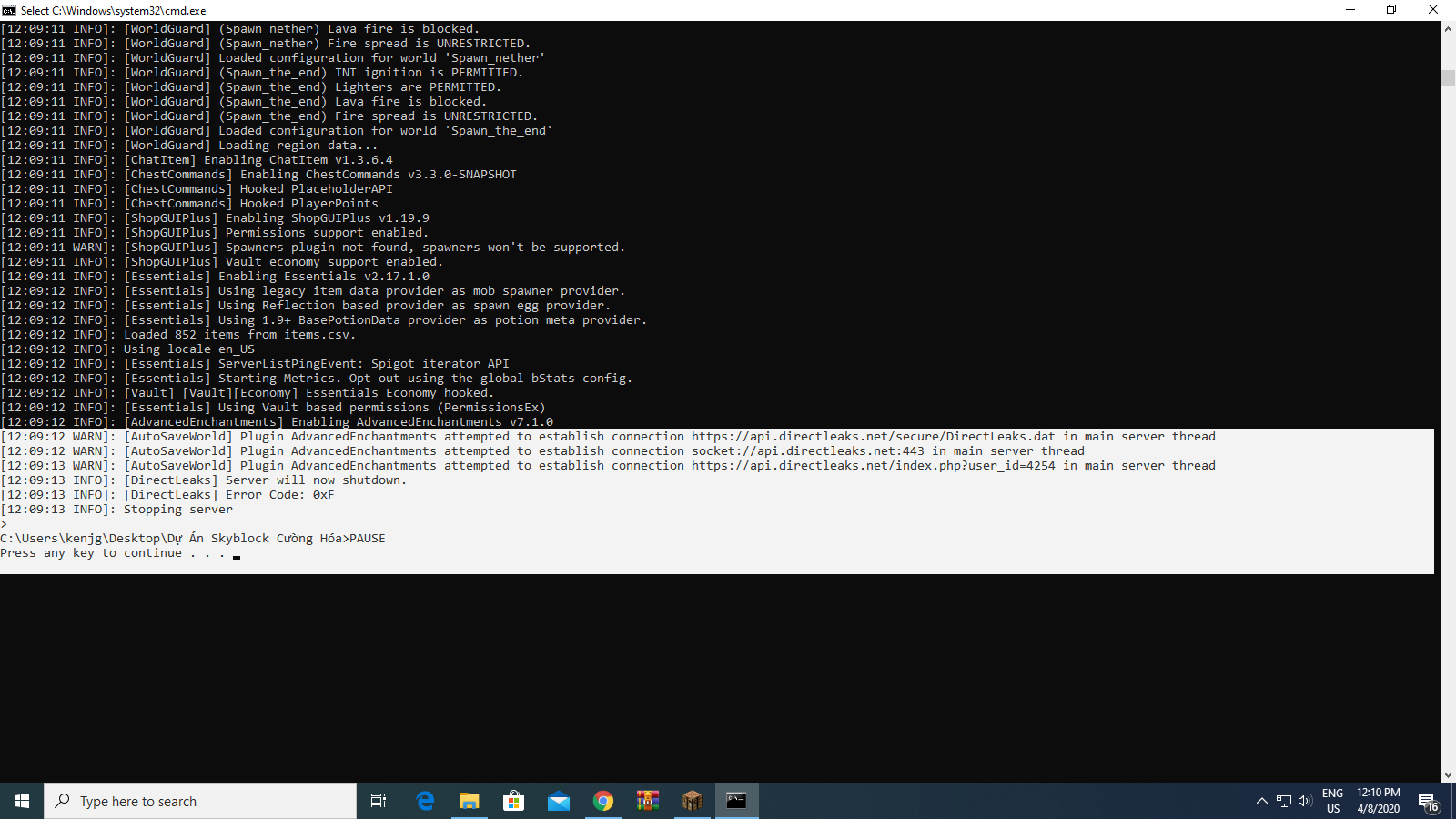1456x819 pixels.
Task: Open WinRAR from the taskbar
Action: [x=648, y=801]
